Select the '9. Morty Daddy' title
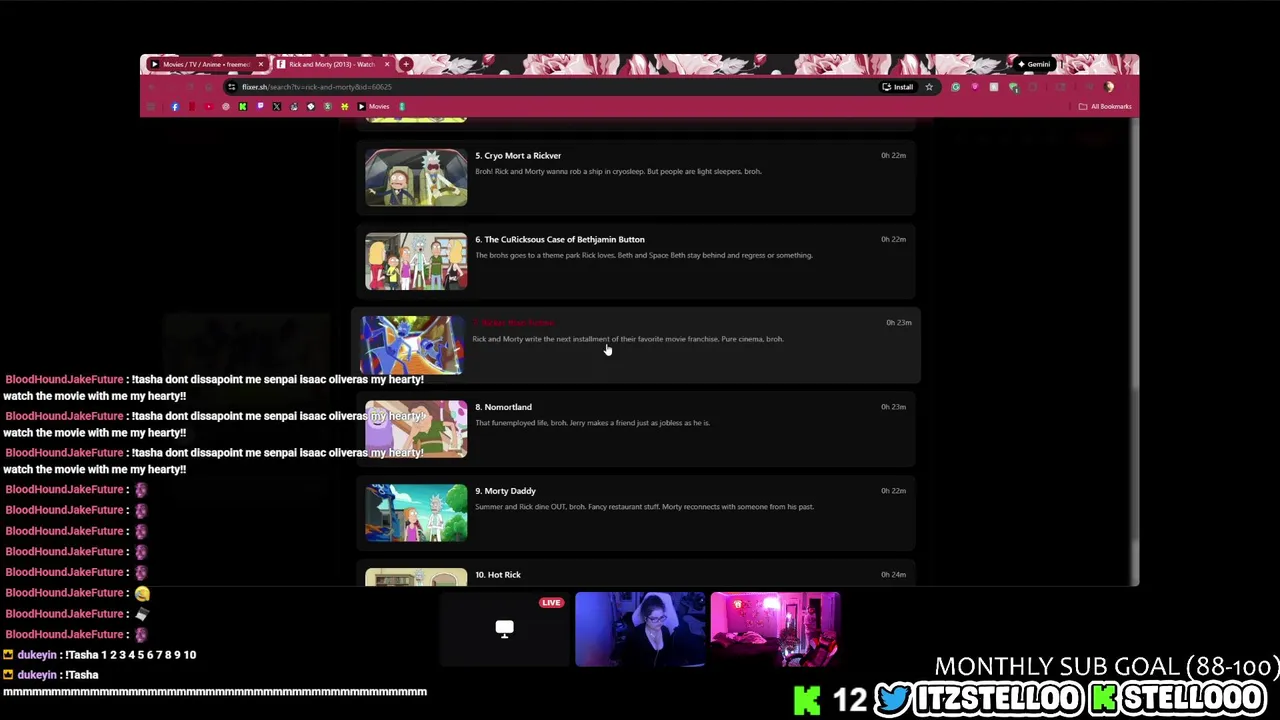This screenshot has height=720, width=1280. tap(505, 491)
